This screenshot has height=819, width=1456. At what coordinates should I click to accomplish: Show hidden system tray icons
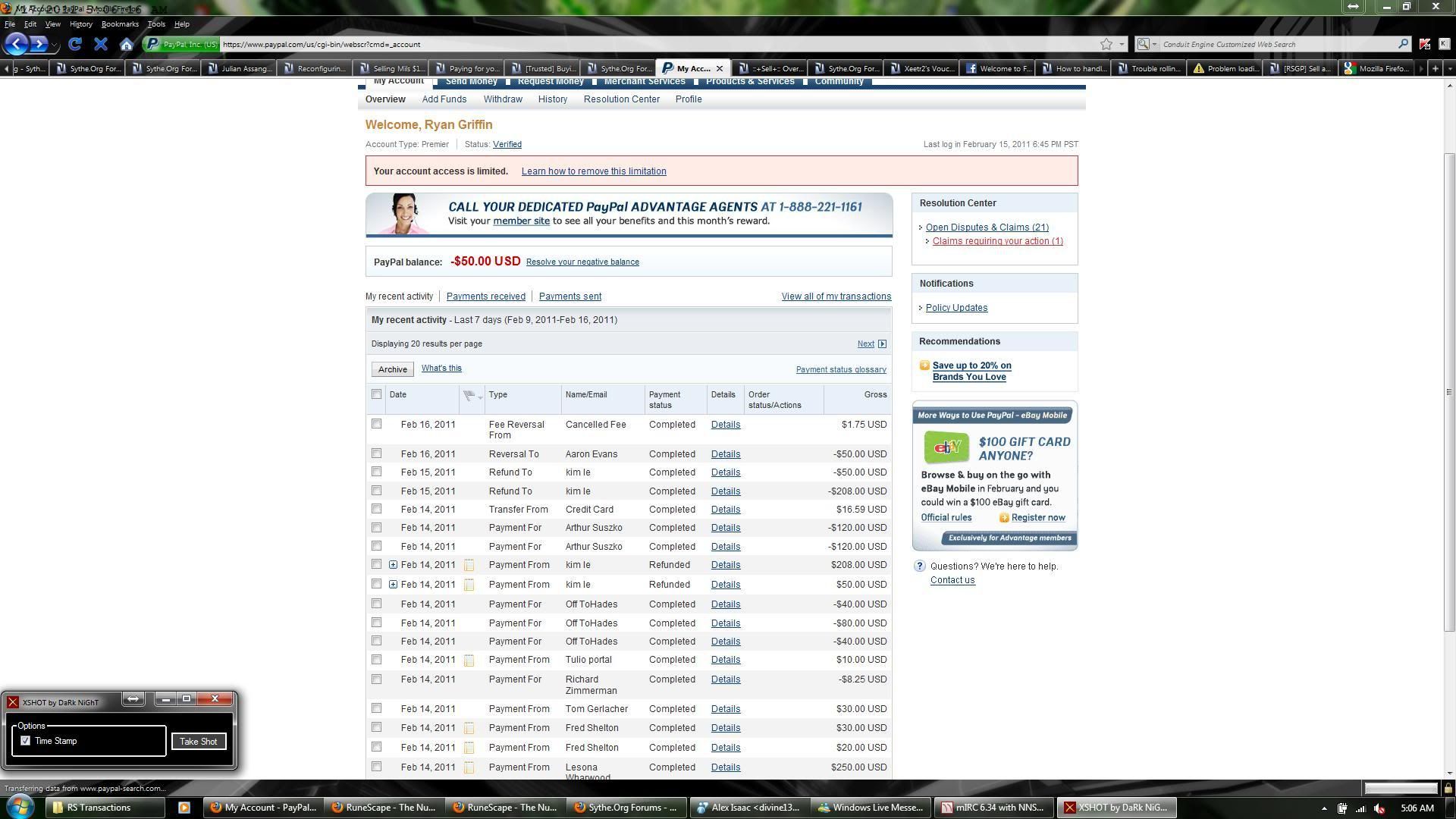1324,808
